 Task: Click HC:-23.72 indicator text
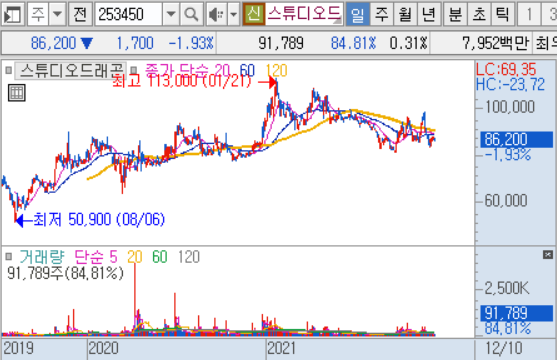click(x=510, y=85)
